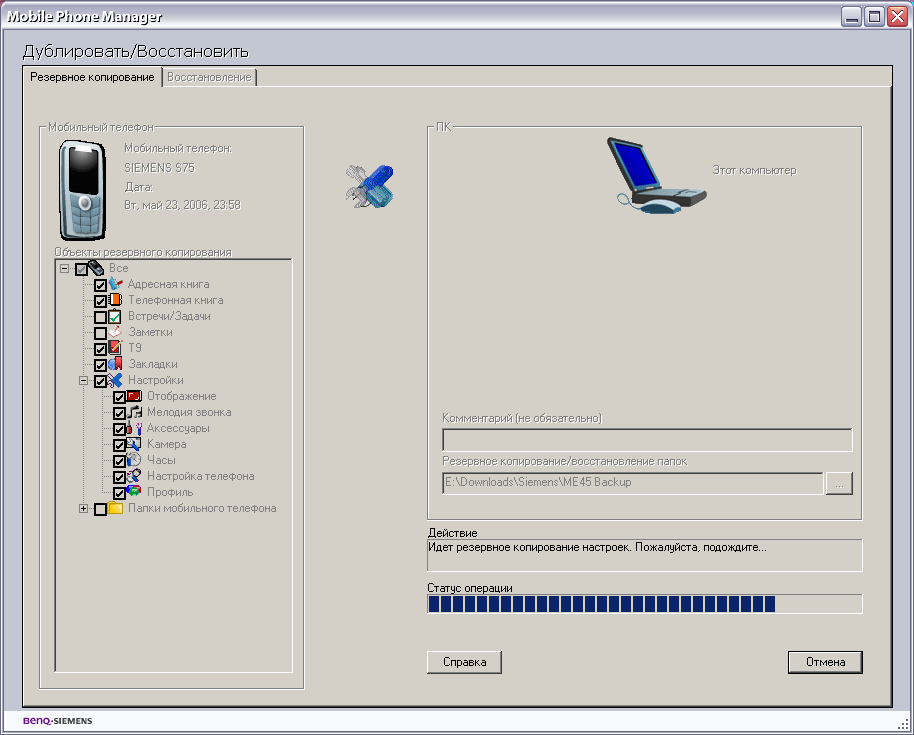The image size is (914, 735).
Task: Select the Адресная книга tree label
Action: (168, 284)
